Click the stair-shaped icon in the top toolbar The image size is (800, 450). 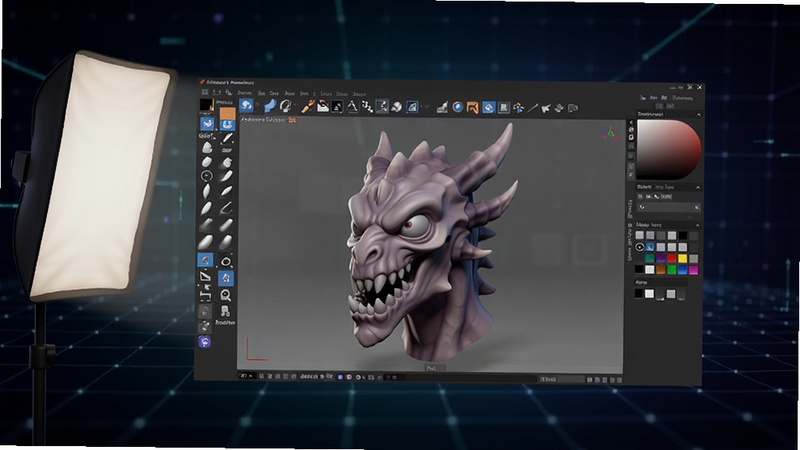pyautogui.click(x=442, y=107)
